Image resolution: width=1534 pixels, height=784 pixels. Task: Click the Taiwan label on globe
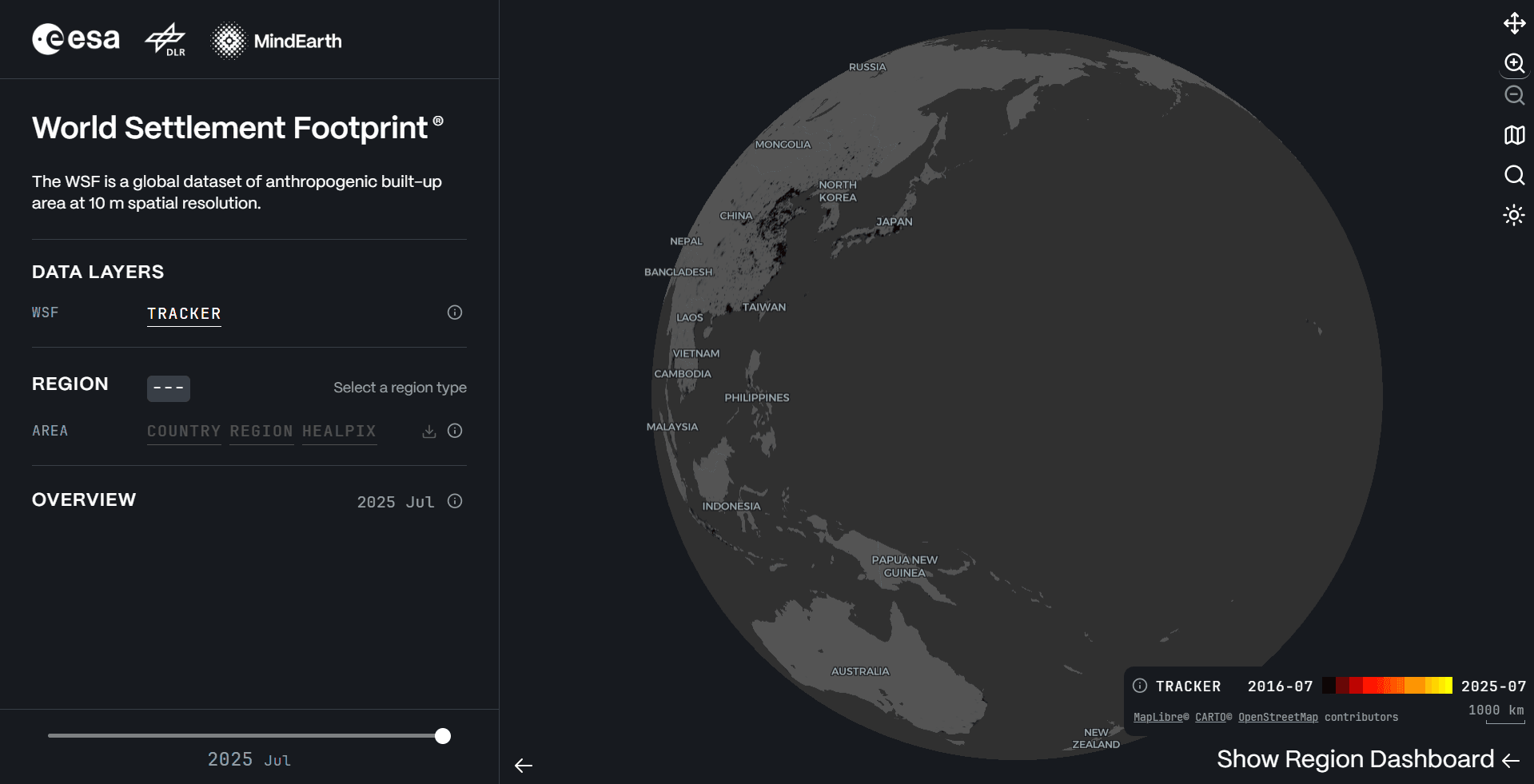coord(764,307)
